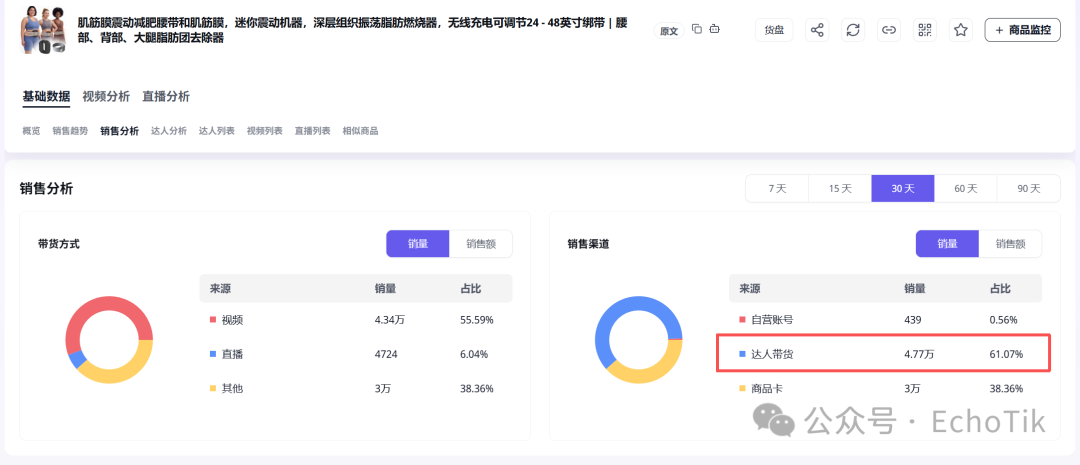This screenshot has width=1080, height=465.
Task: Click the 4.34万 sales value
Action: (389, 320)
